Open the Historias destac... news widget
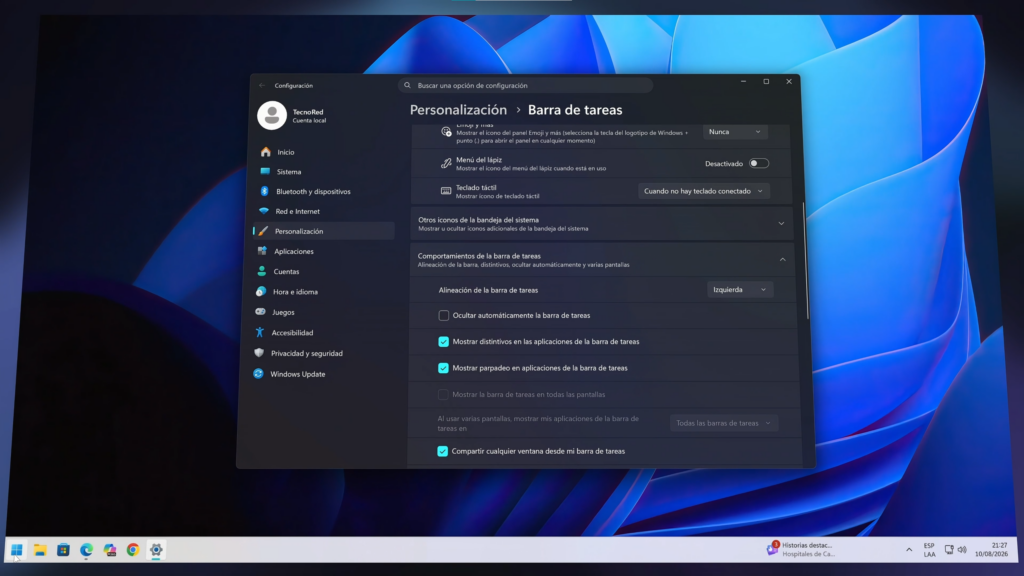The width and height of the screenshot is (1024, 576). [801, 549]
